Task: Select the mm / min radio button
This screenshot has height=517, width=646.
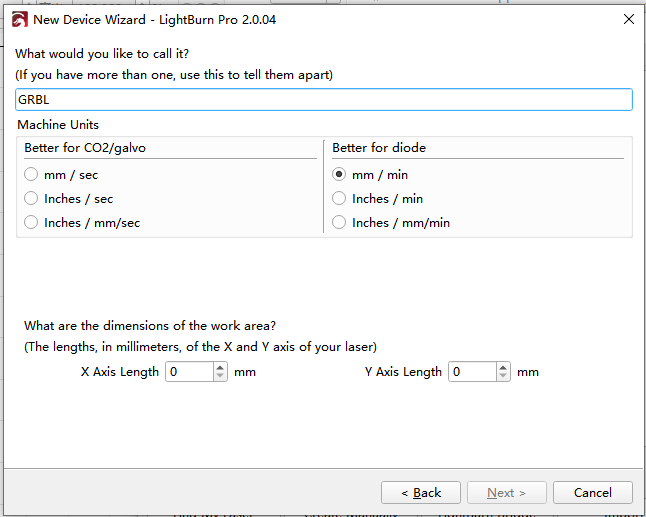Action: pos(339,175)
